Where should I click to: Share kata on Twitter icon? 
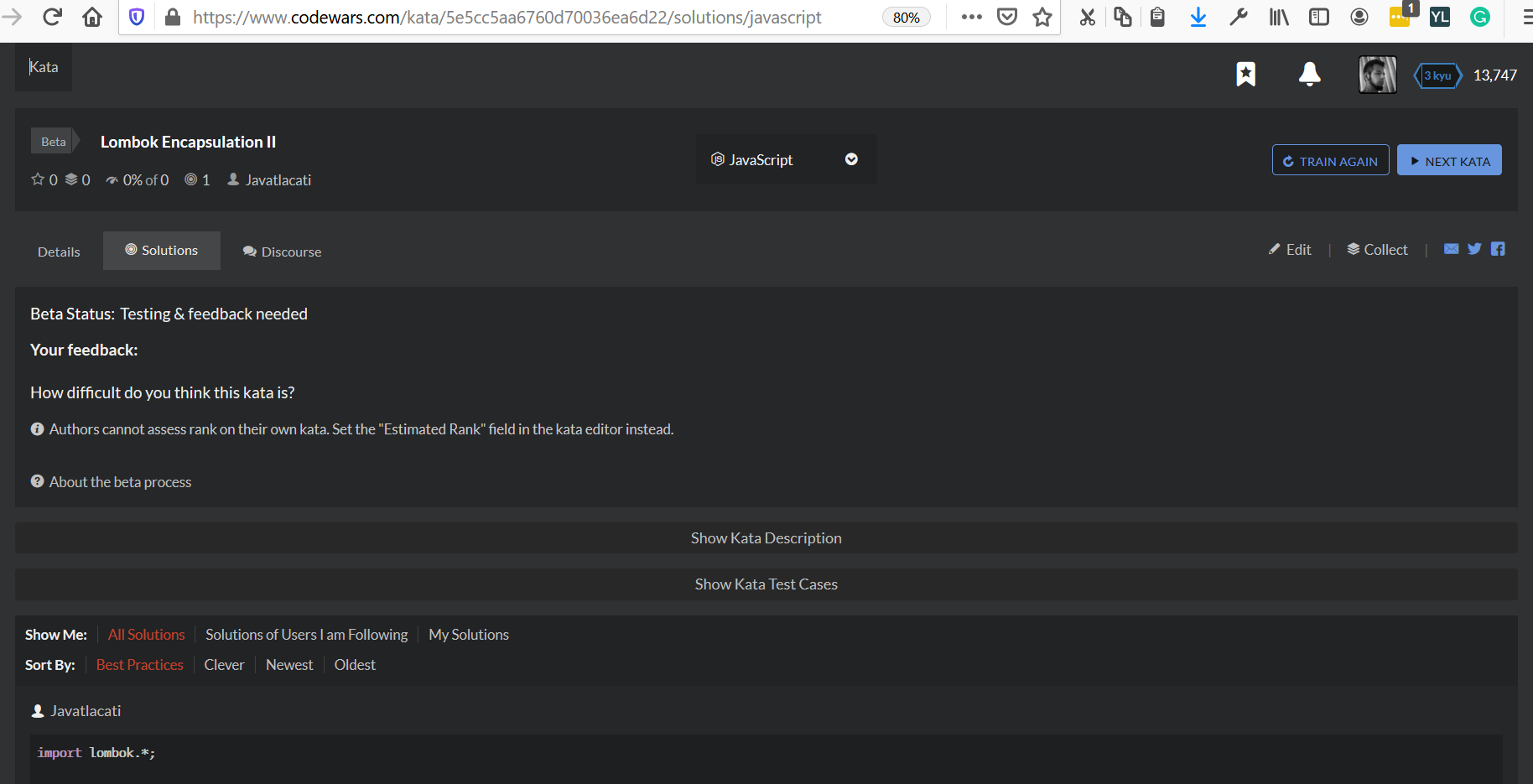pos(1474,249)
